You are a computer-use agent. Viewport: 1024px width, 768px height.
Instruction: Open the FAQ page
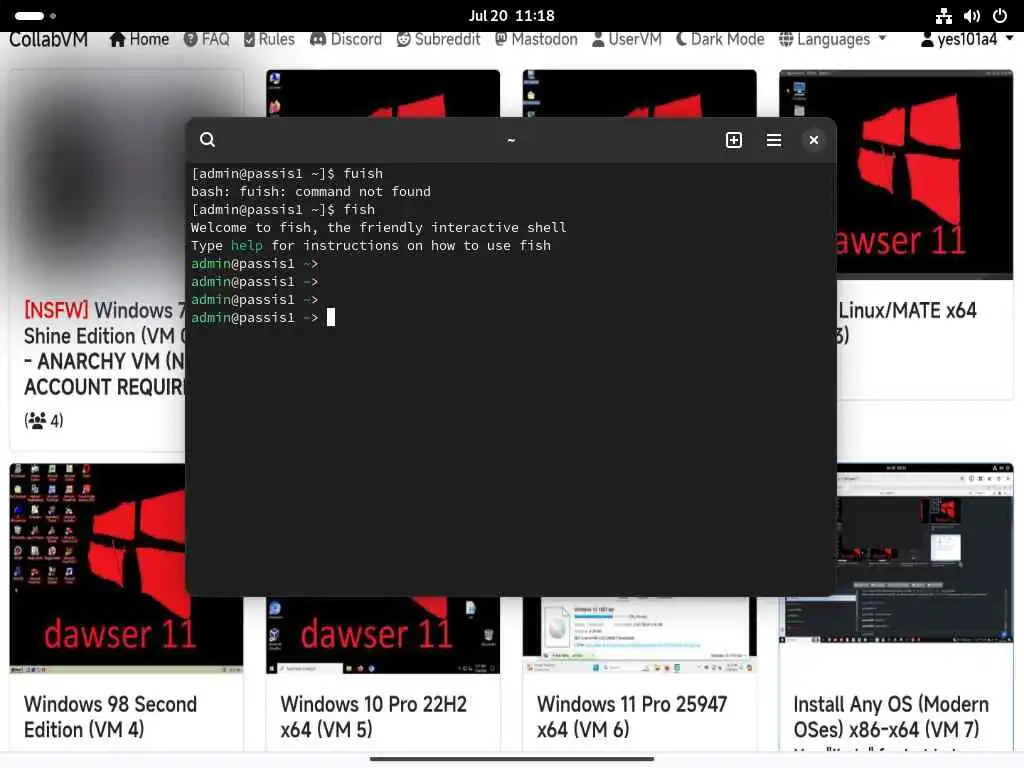click(206, 39)
